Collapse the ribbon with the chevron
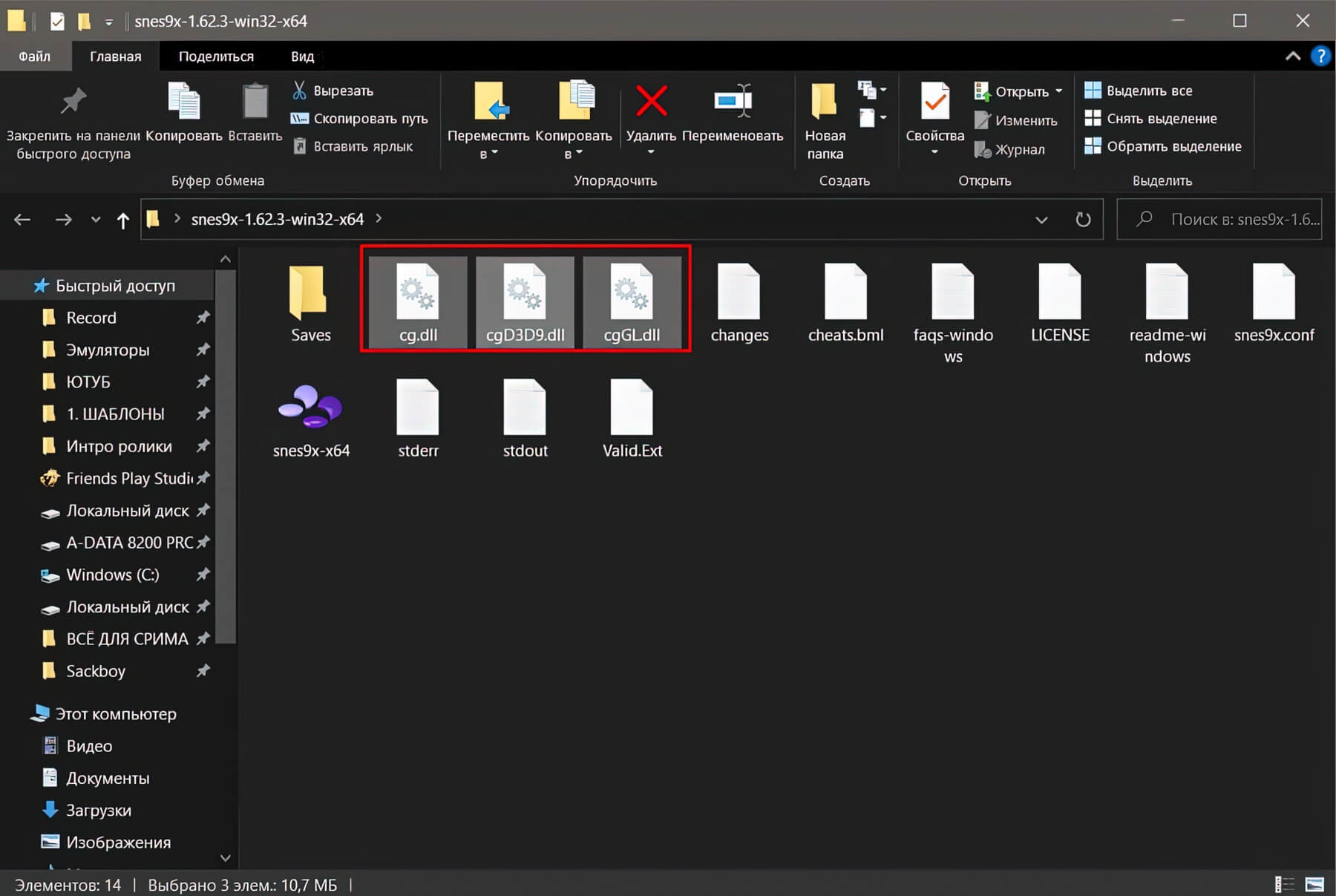1336x896 pixels. (1293, 56)
